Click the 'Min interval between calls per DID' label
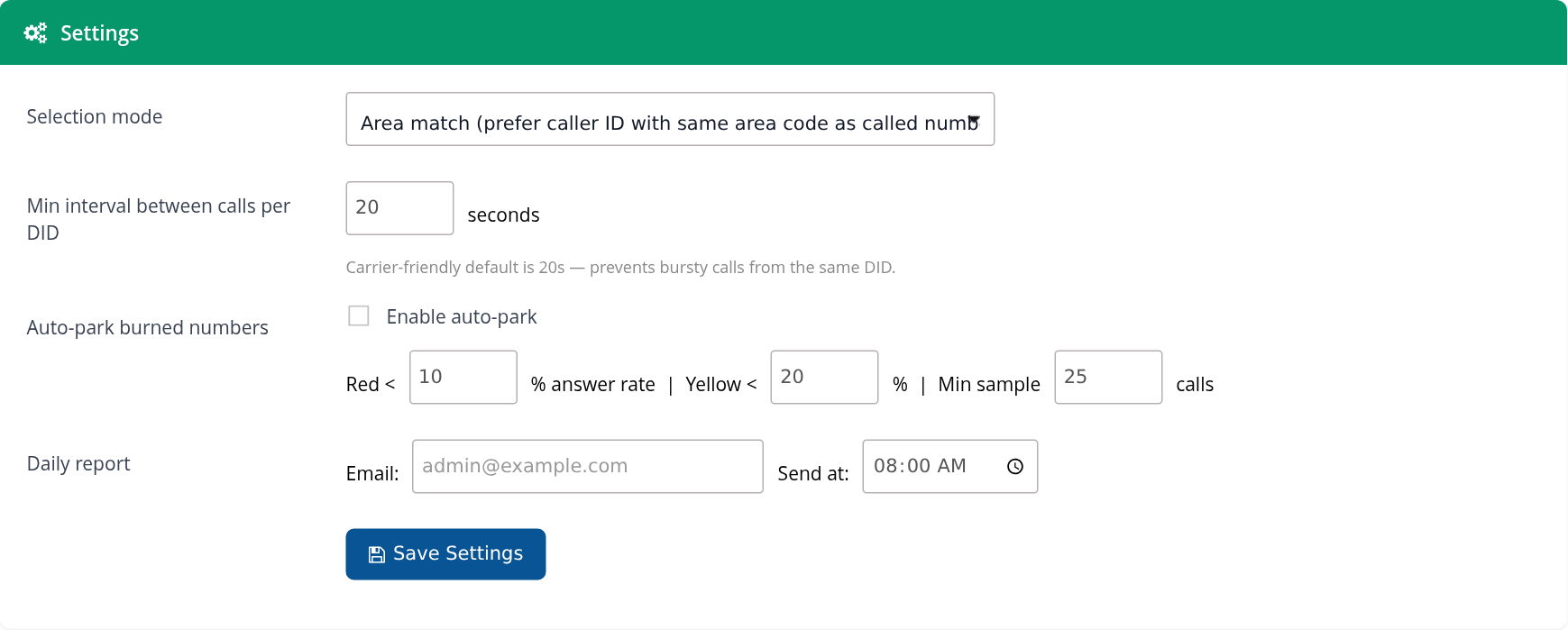Viewport: 1568px width, 630px height. point(159,219)
